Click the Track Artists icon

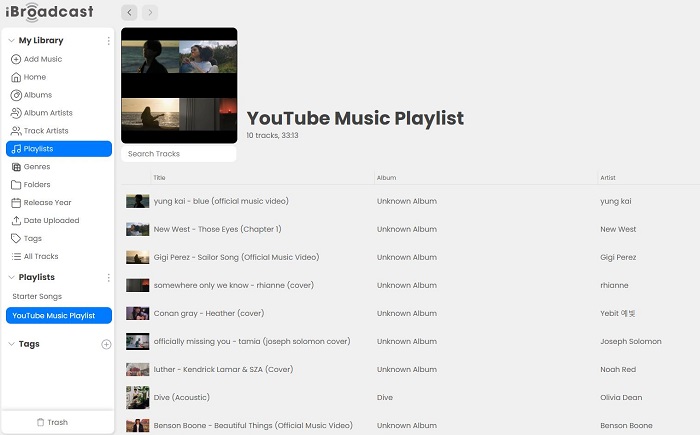click(x=16, y=131)
